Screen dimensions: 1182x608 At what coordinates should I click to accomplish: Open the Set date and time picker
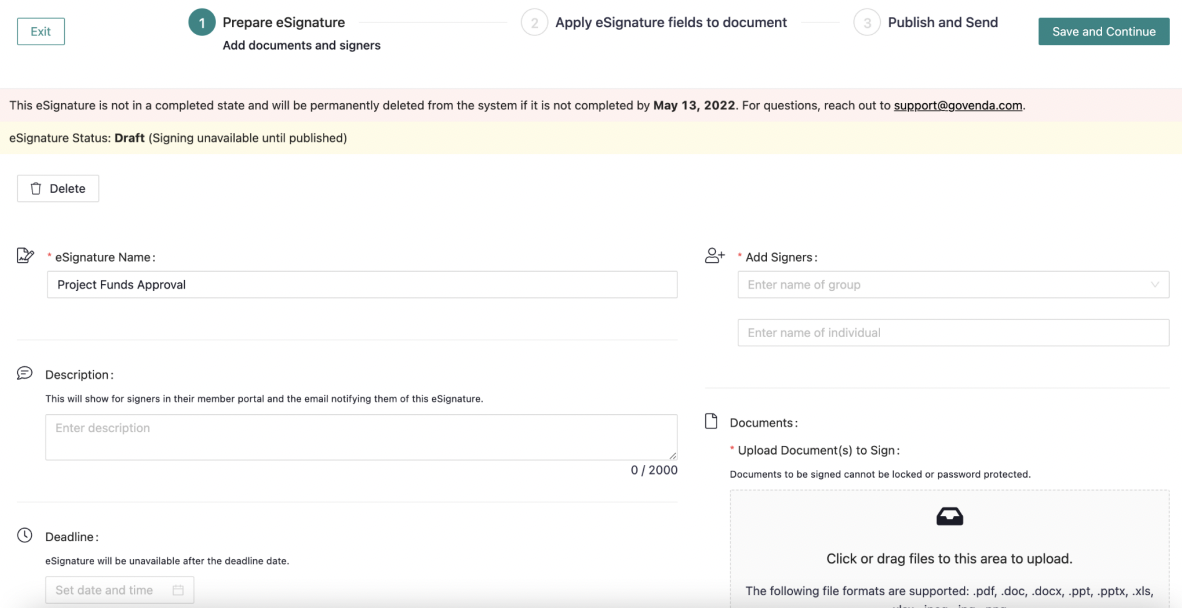click(x=120, y=590)
